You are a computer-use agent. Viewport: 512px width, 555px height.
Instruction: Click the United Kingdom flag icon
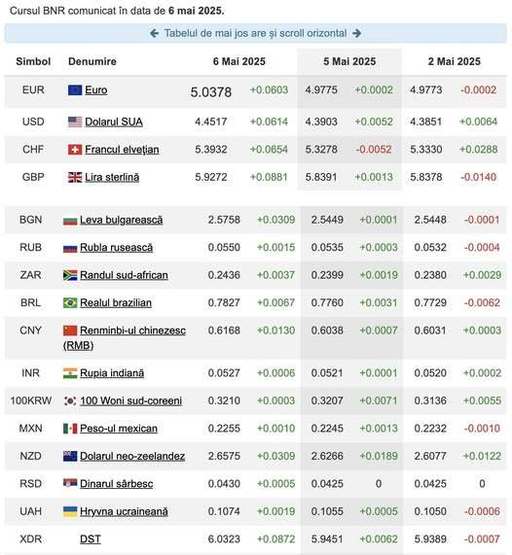tap(75, 177)
